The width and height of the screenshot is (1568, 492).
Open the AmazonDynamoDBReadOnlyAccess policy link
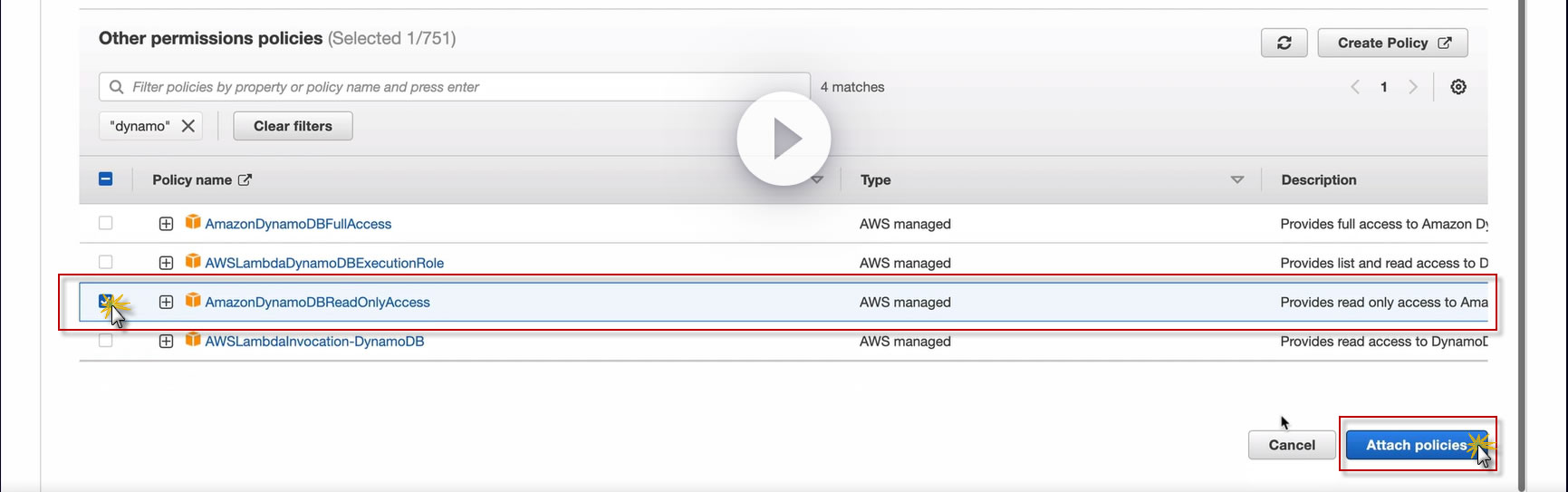click(x=317, y=302)
